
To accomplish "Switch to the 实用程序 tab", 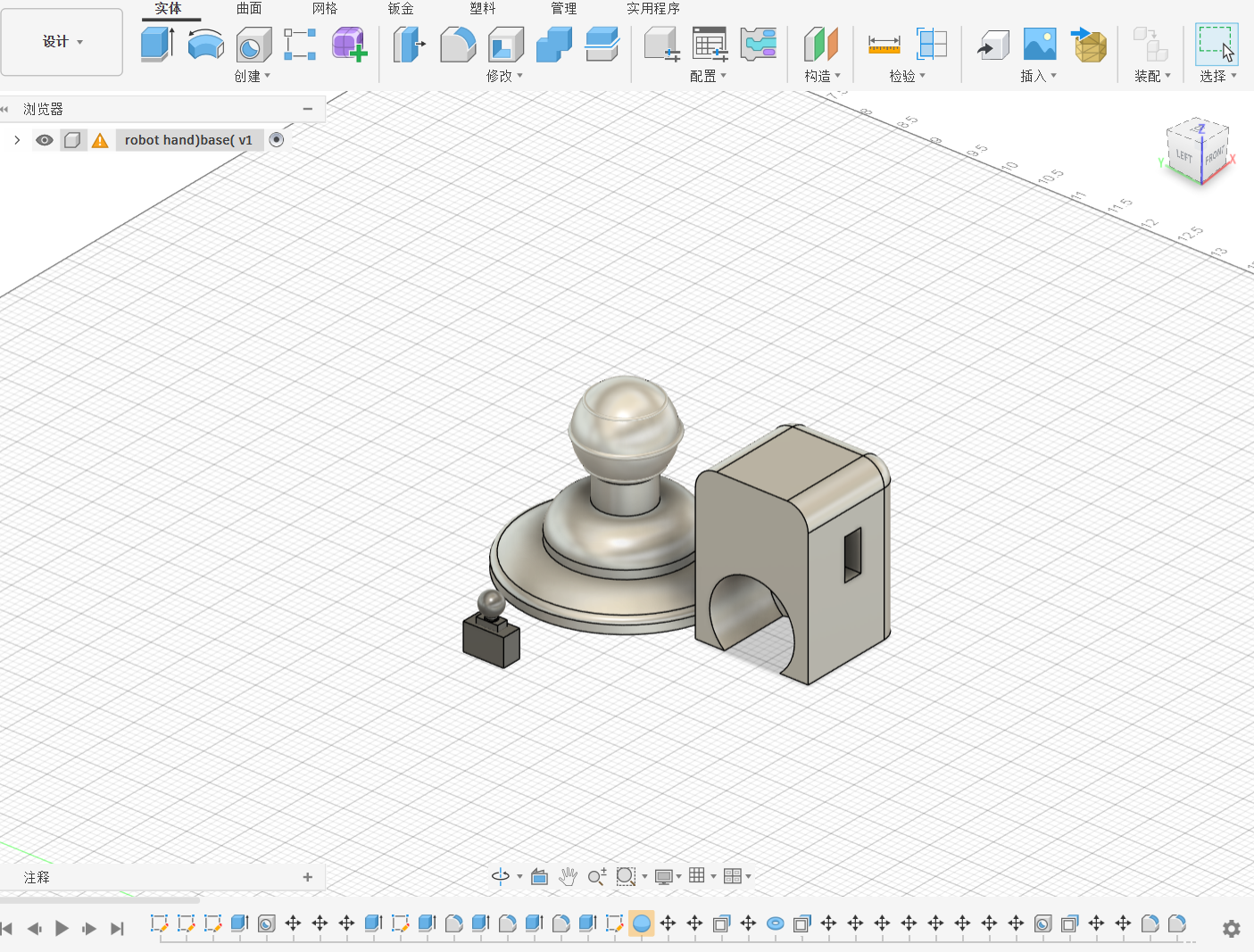I will pos(653,8).
